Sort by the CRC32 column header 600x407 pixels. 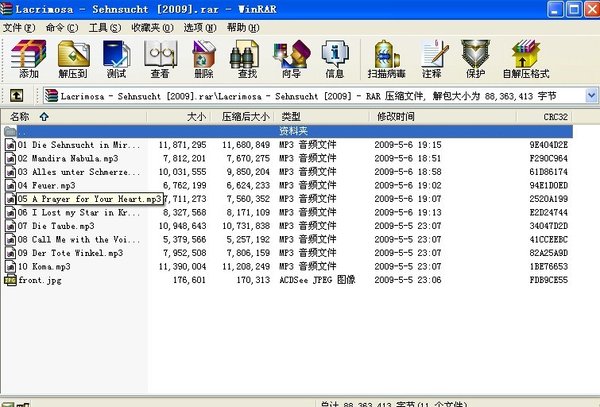545,117
